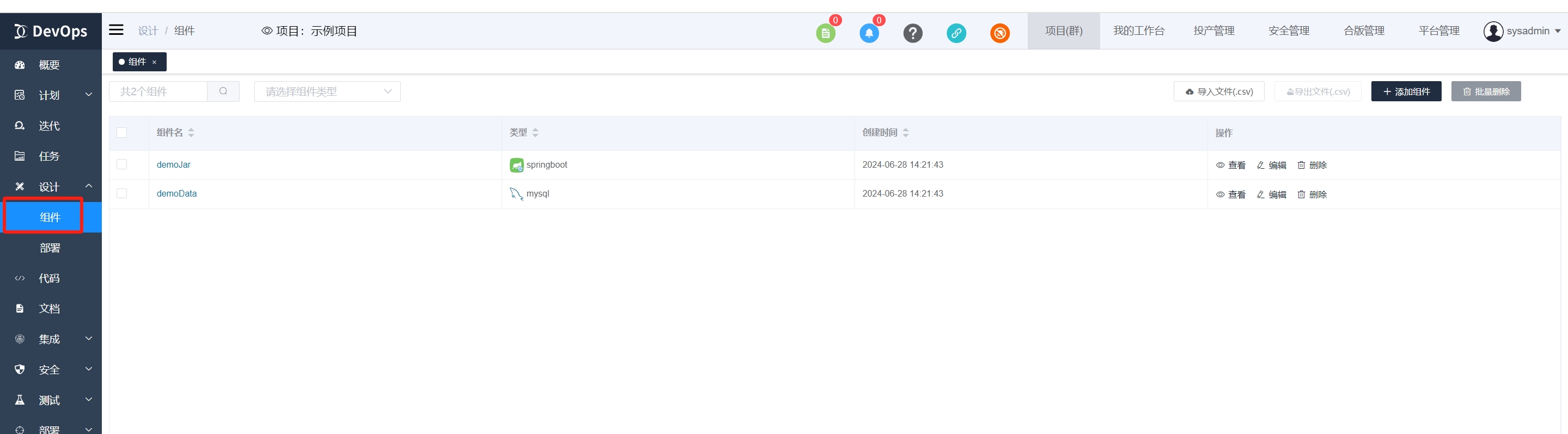
Task: Open the 请选择组件类型 dropdown
Action: click(327, 91)
